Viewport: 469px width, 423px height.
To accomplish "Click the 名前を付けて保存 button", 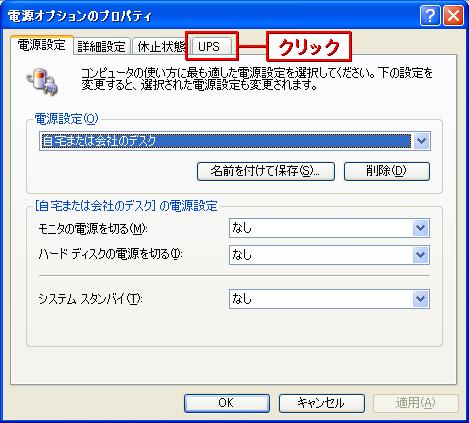I will click(266, 171).
